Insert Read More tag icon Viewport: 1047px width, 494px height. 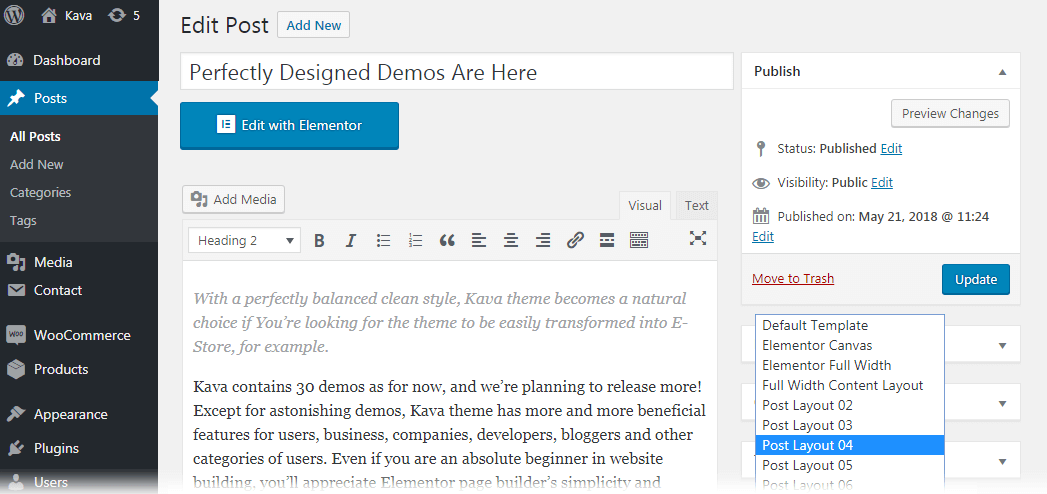[606, 240]
